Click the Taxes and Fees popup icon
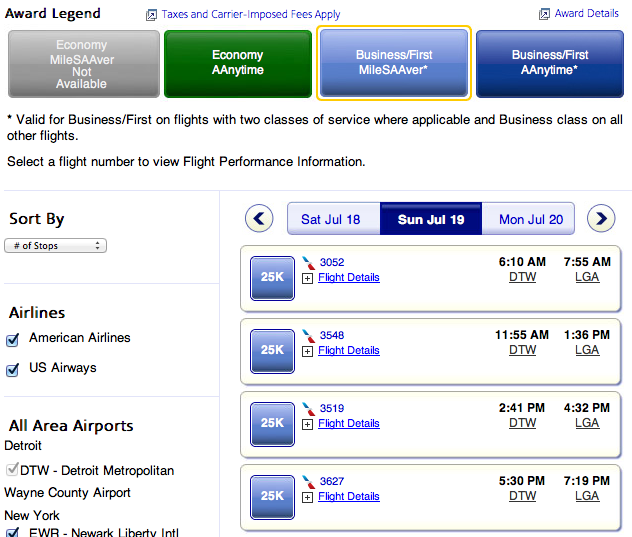 click(151, 15)
